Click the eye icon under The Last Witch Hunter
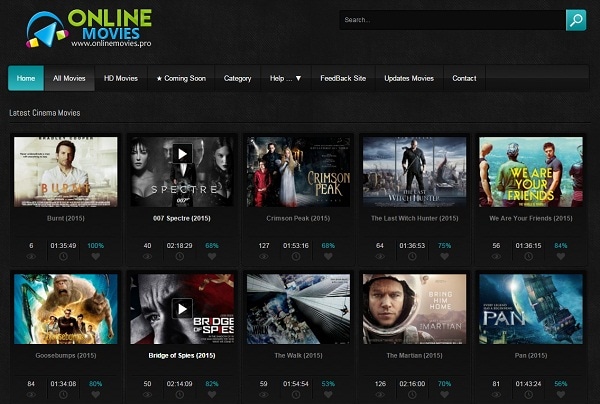Screen dimensions: 600x404 (380, 257)
